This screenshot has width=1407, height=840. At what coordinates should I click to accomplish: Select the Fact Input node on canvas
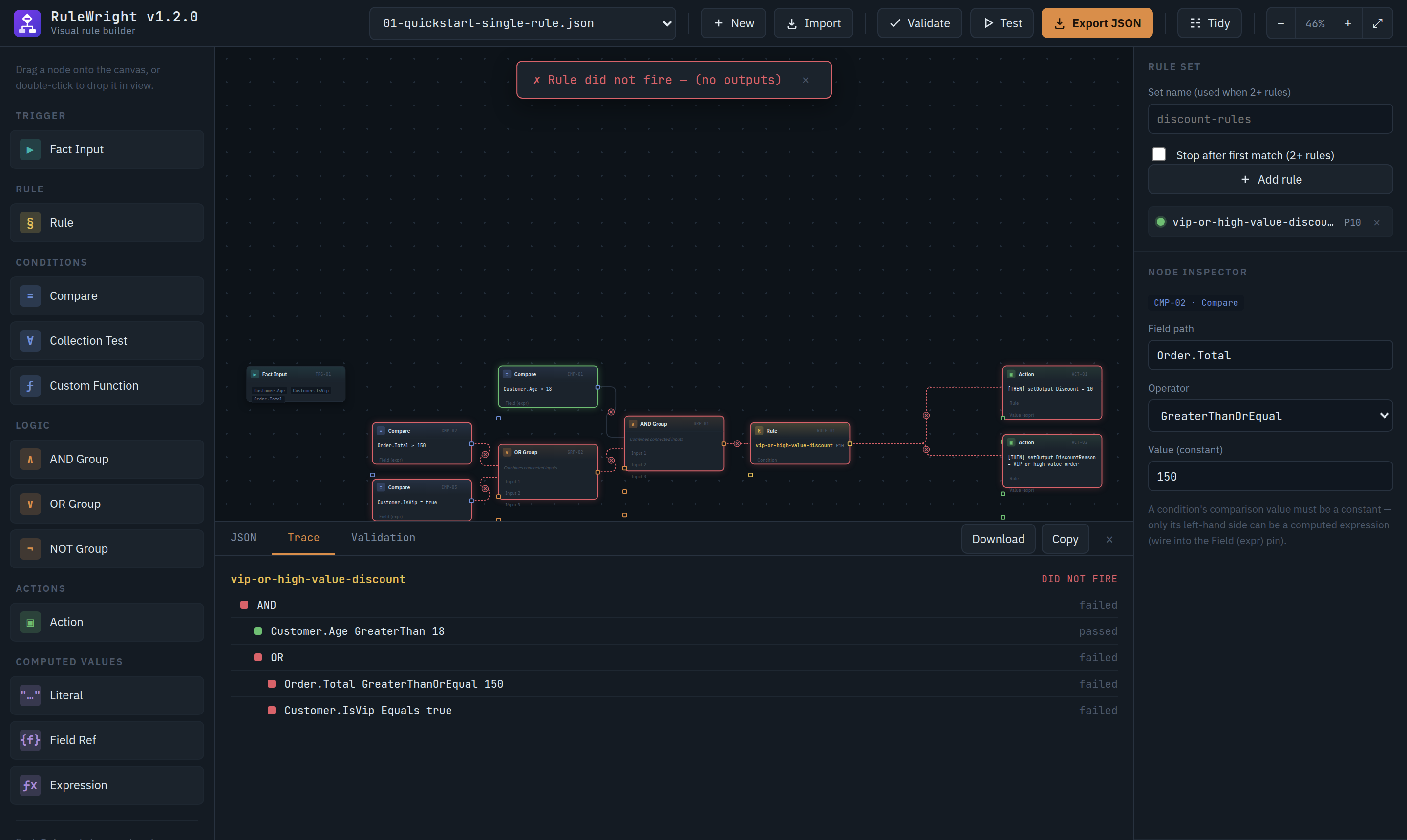pyautogui.click(x=296, y=384)
